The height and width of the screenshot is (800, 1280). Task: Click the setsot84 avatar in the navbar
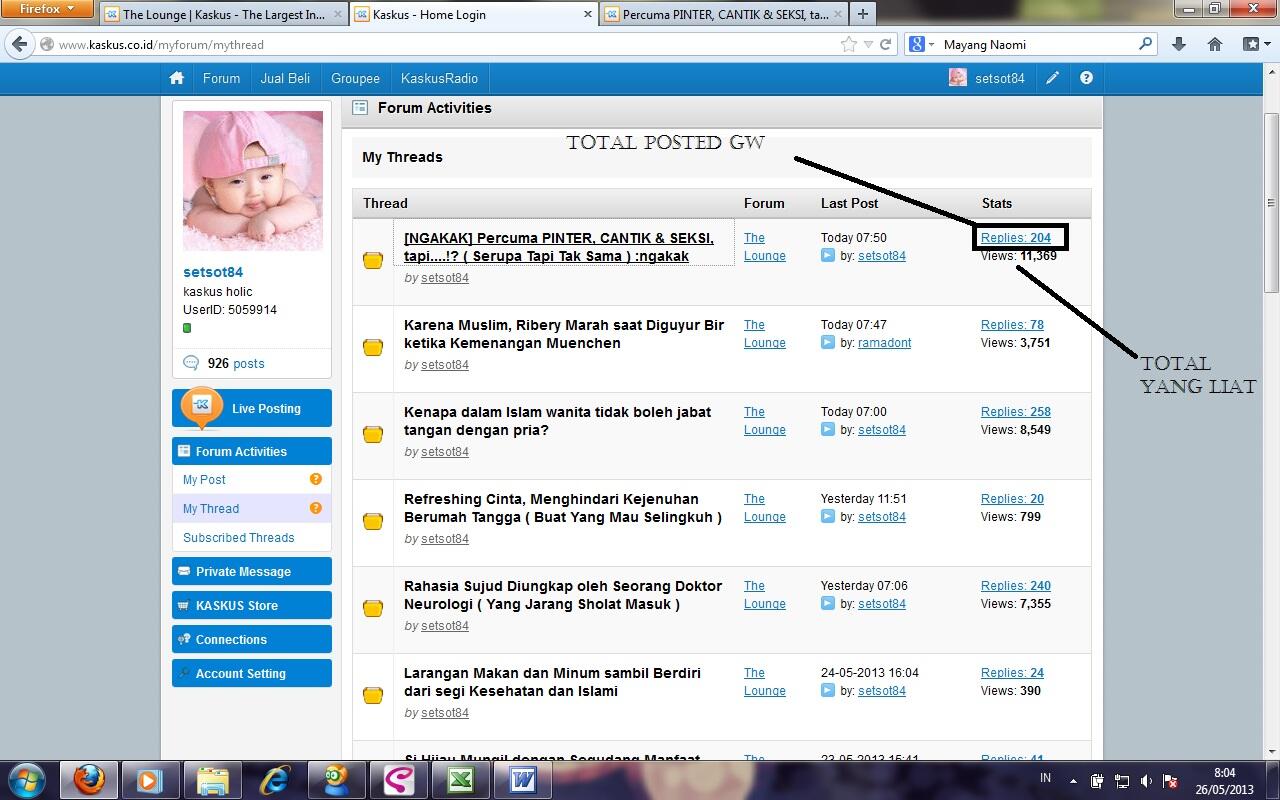[958, 78]
